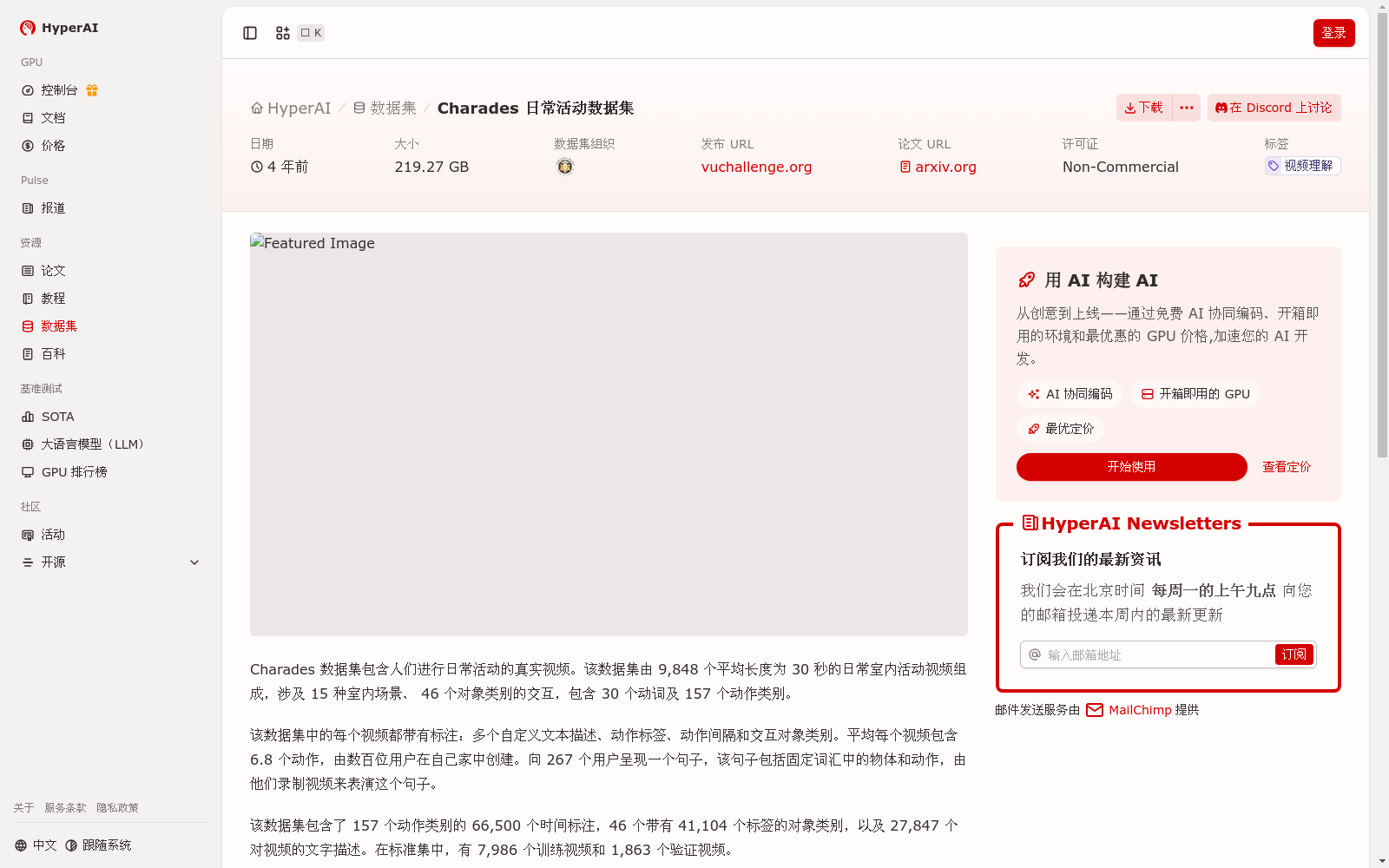Screen dimensions: 1389x868
Task: Click the 下载 button
Action: (x=1144, y=108)
